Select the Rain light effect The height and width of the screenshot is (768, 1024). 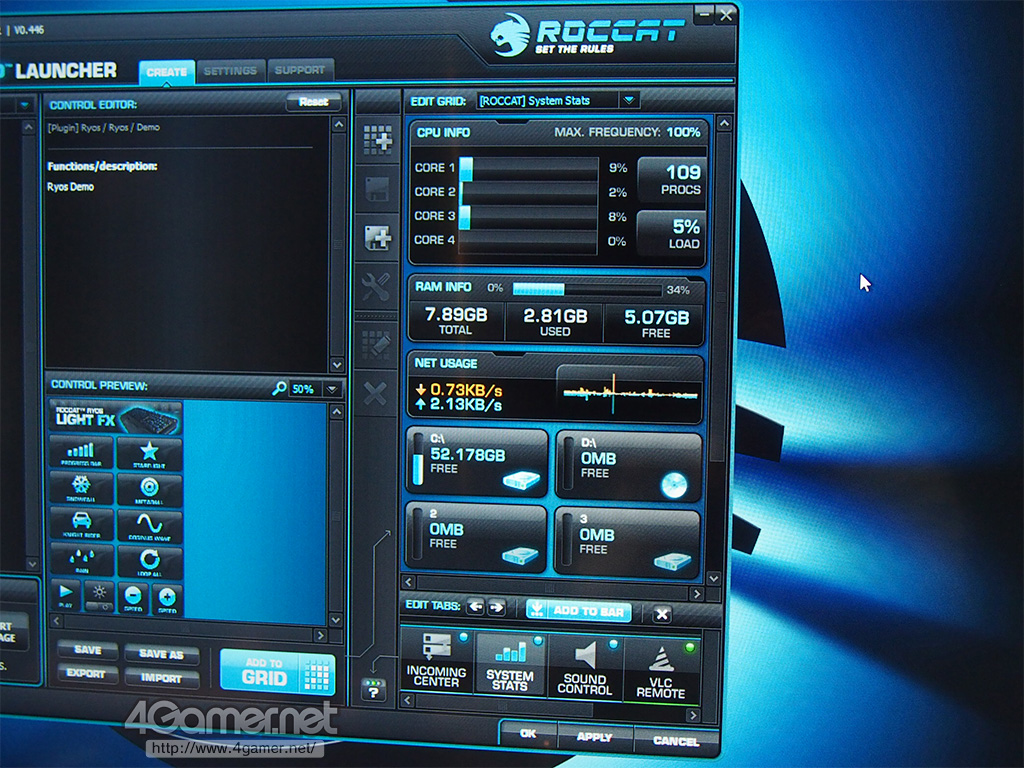pyautogui.click(x=82, y=560)
